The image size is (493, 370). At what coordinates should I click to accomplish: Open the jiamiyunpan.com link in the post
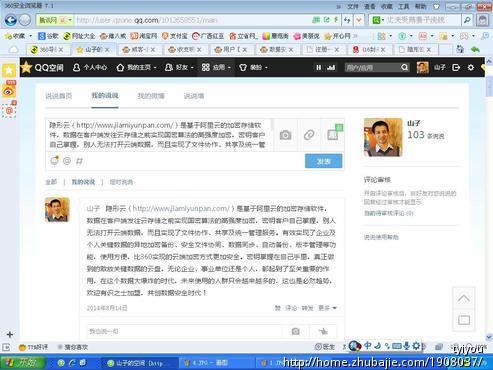coord(181,209)
